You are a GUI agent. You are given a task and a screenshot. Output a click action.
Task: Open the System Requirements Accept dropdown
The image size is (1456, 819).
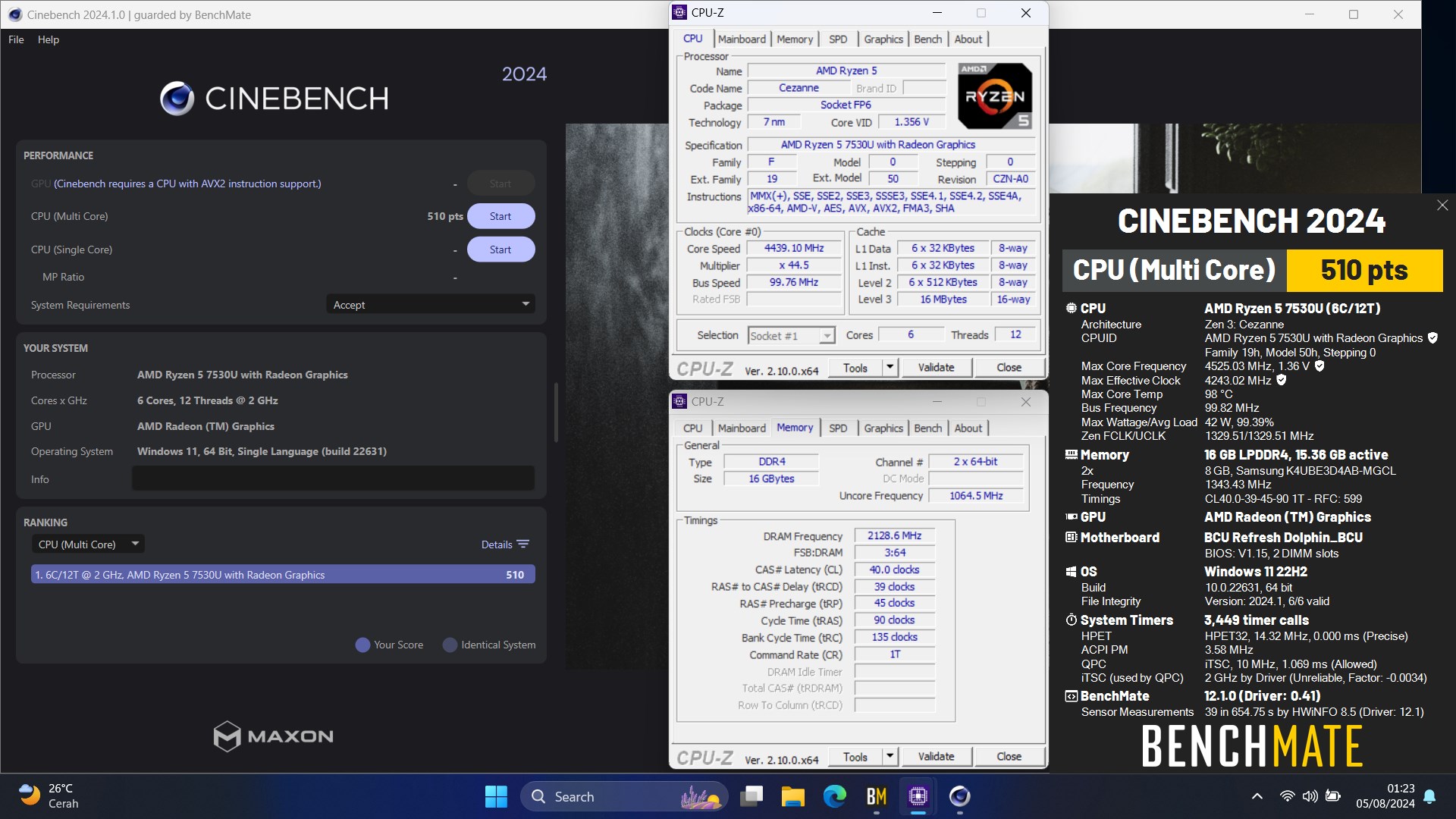[431, 305]
